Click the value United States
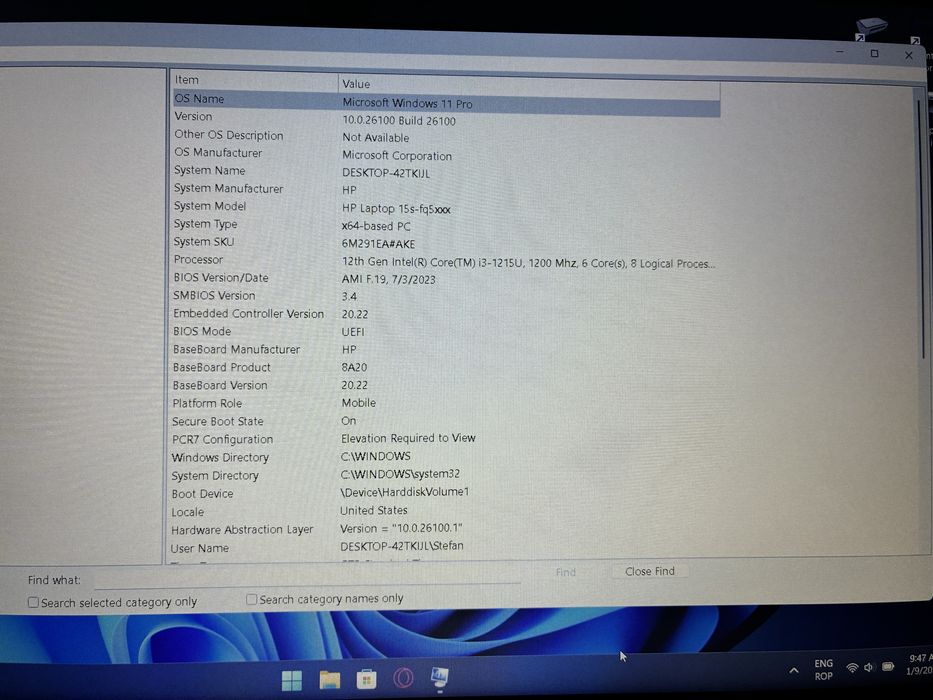This screenshot has height=700, width=933. (374, 510)
